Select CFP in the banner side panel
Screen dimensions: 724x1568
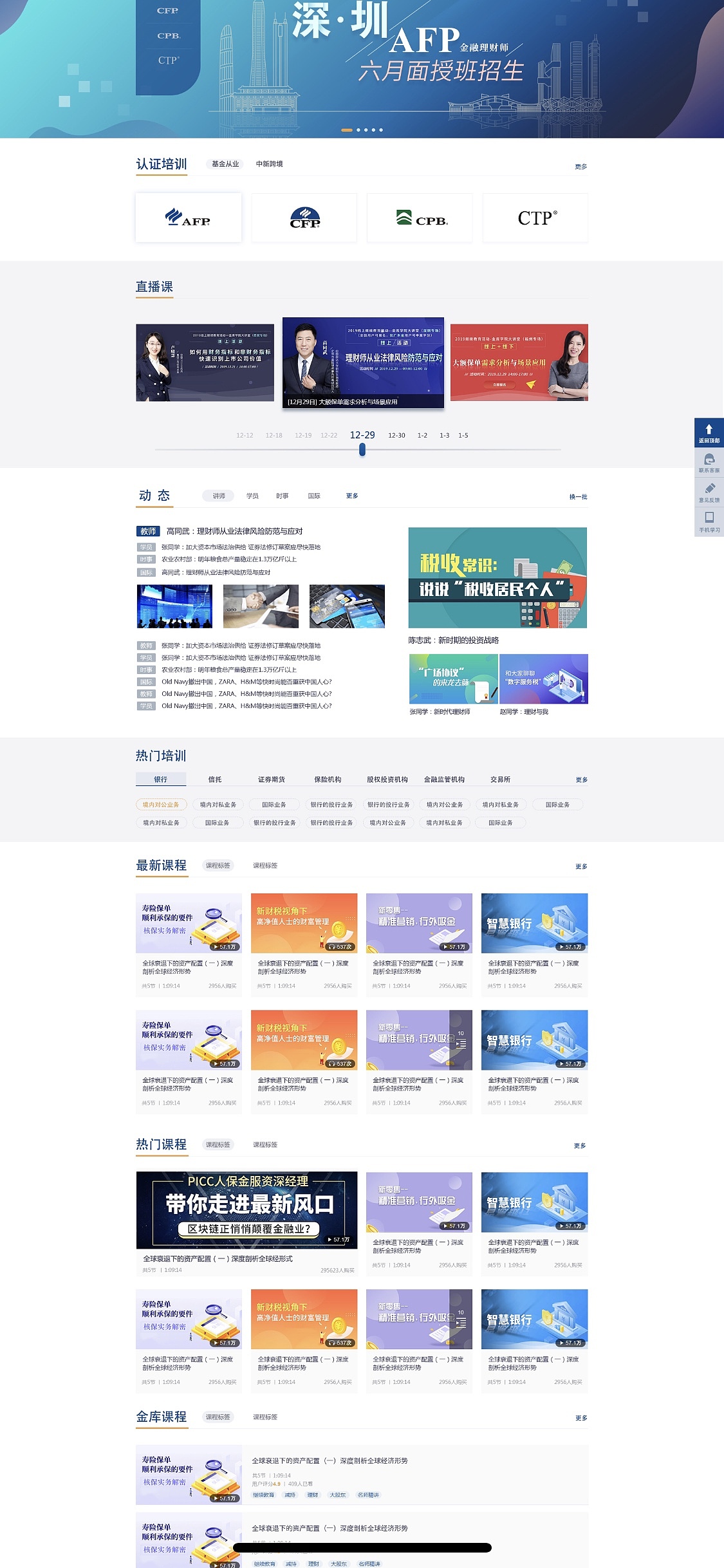pos(167,11)
